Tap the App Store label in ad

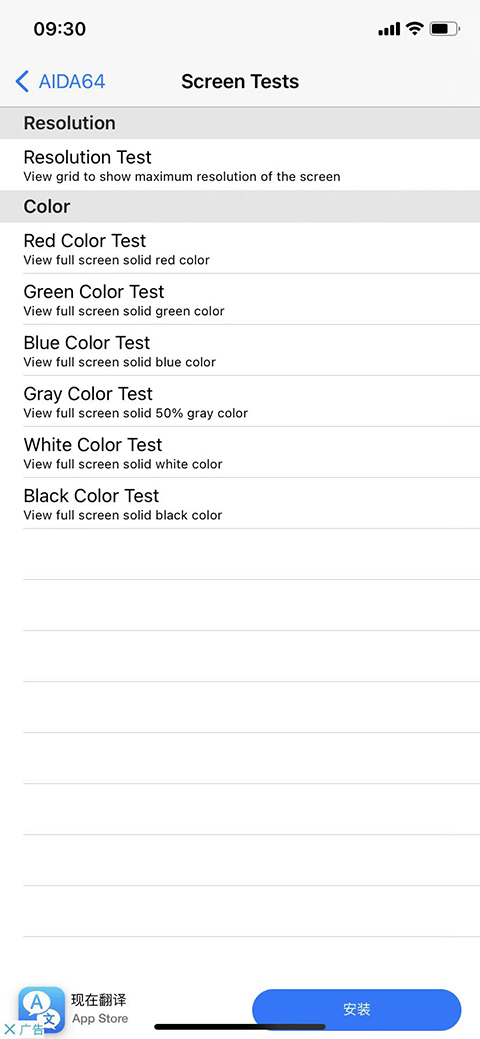tap(100, 1018)
